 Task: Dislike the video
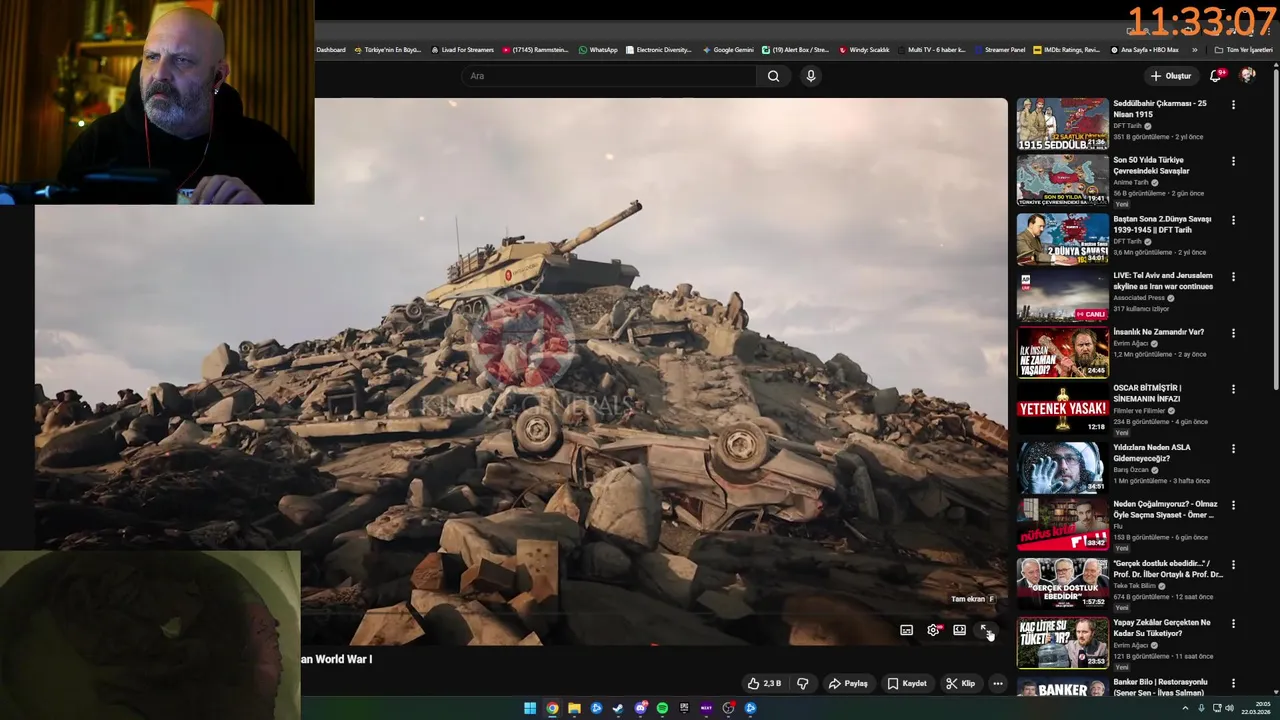point(802,684)
